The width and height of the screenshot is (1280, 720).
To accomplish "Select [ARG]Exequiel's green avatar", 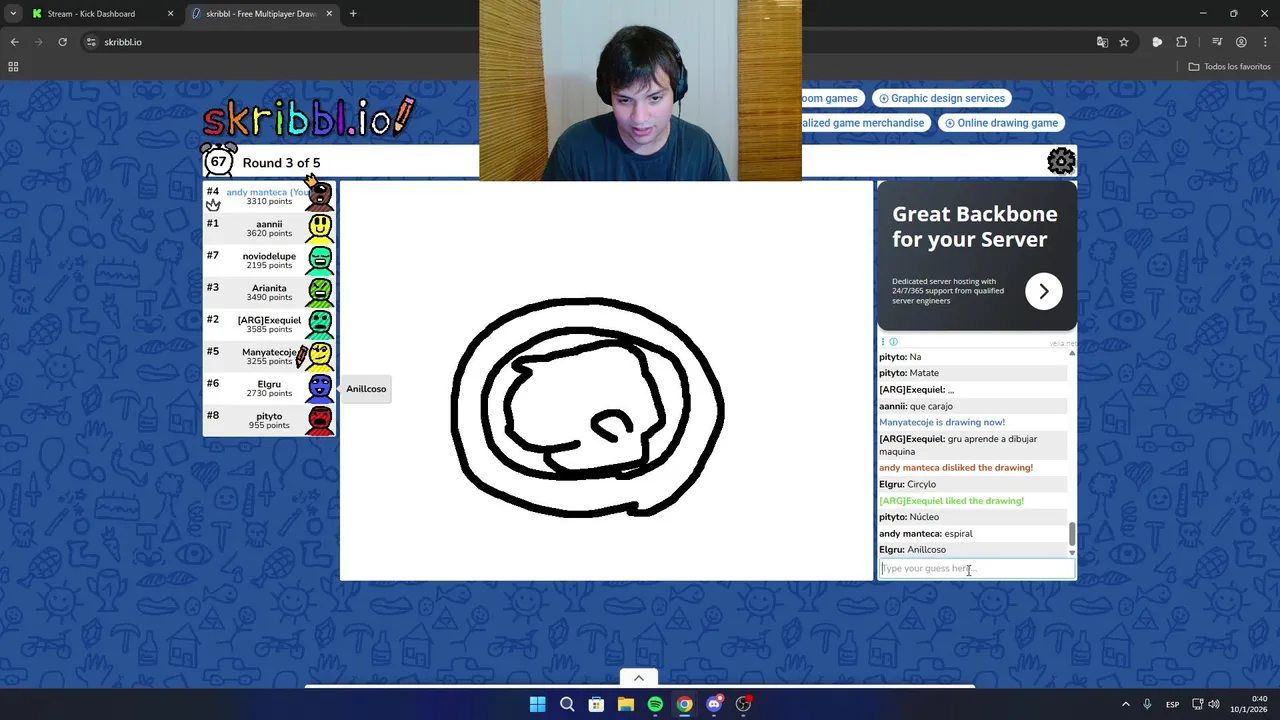I will 320,324.
